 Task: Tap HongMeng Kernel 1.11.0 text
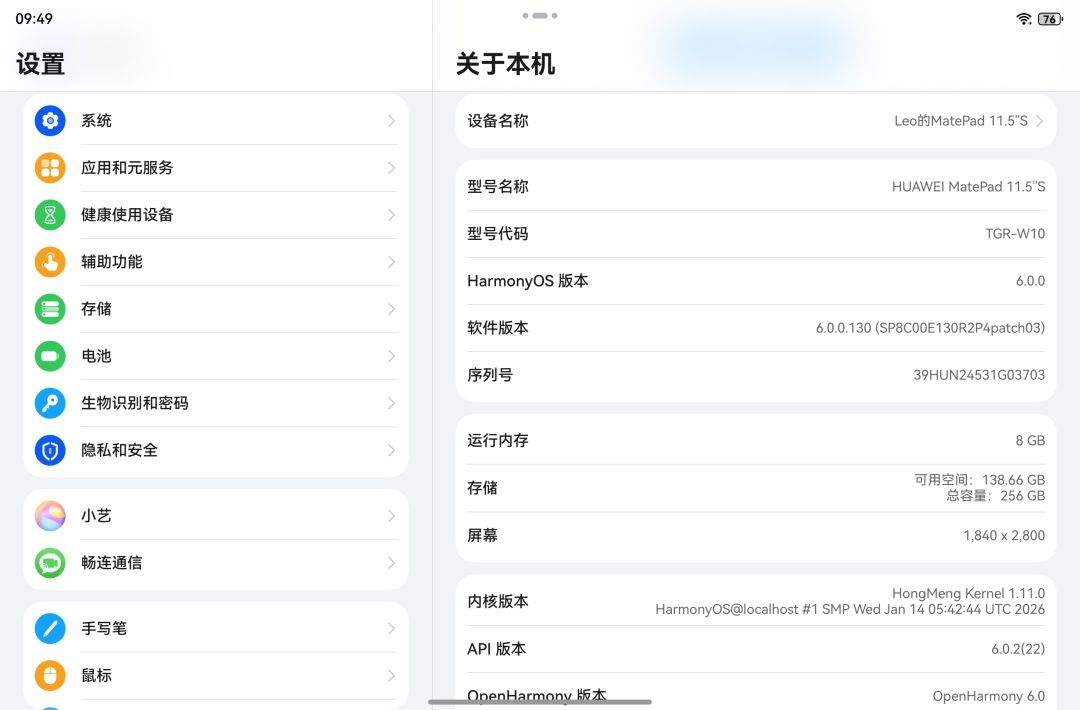[968, 593]
